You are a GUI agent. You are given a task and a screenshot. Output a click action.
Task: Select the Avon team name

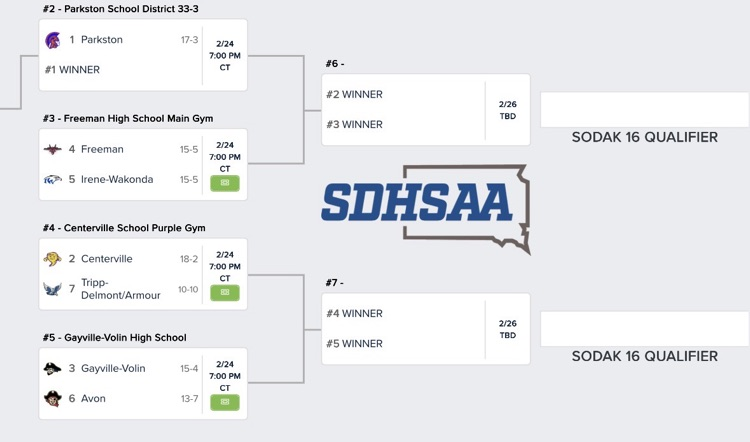[x=93, y=399]
